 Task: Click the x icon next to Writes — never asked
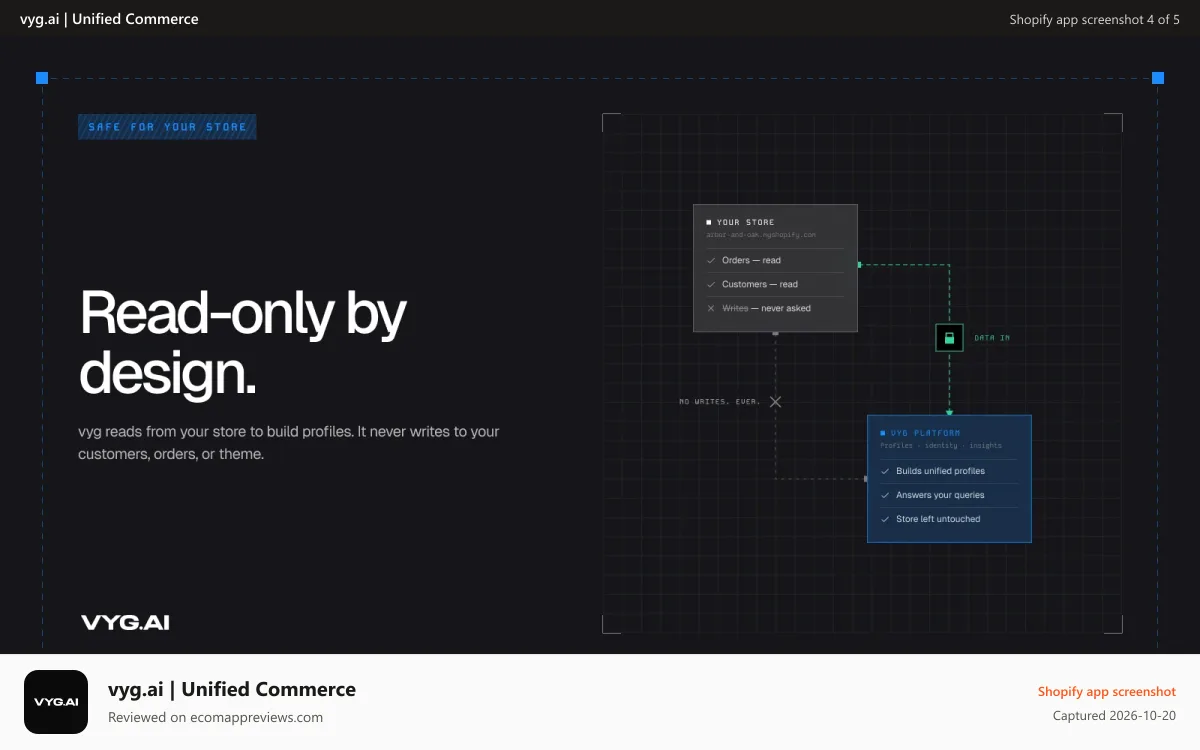click(x=711, y=308)
